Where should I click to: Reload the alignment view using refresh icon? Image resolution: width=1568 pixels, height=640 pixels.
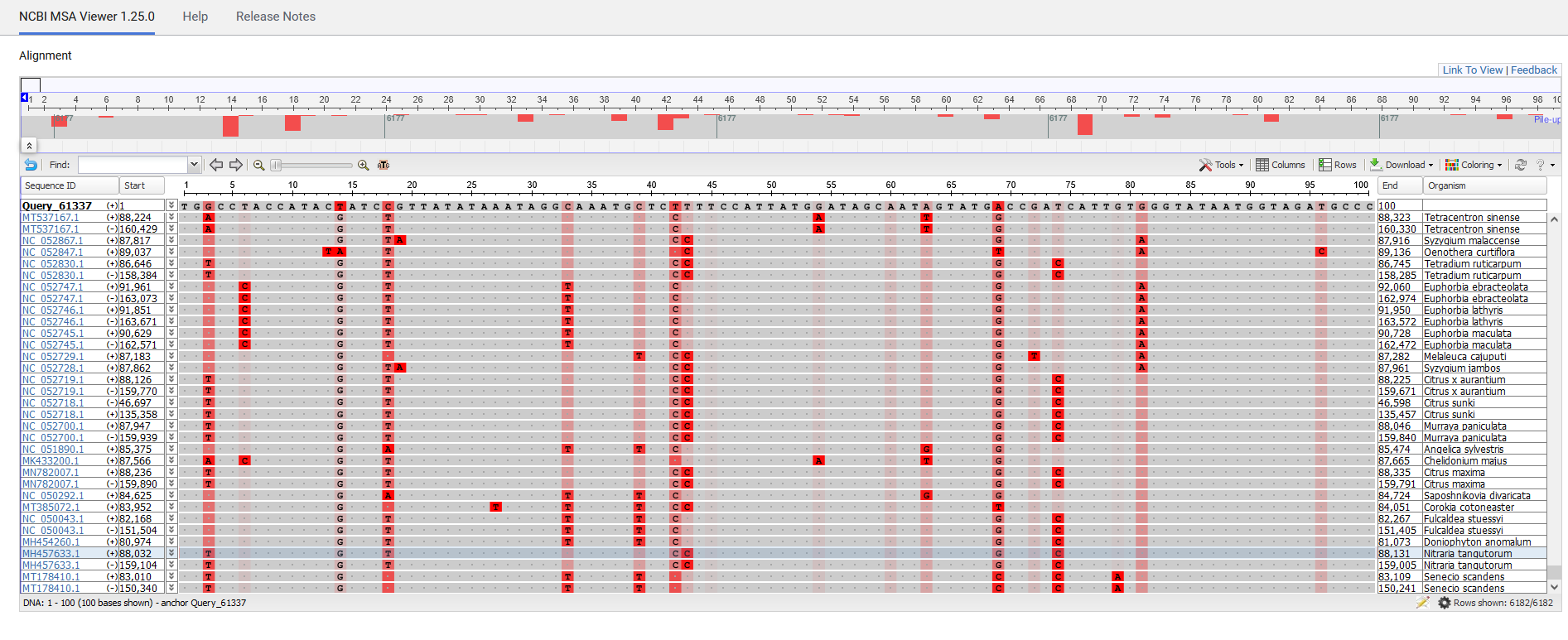tap(1521, 165)
